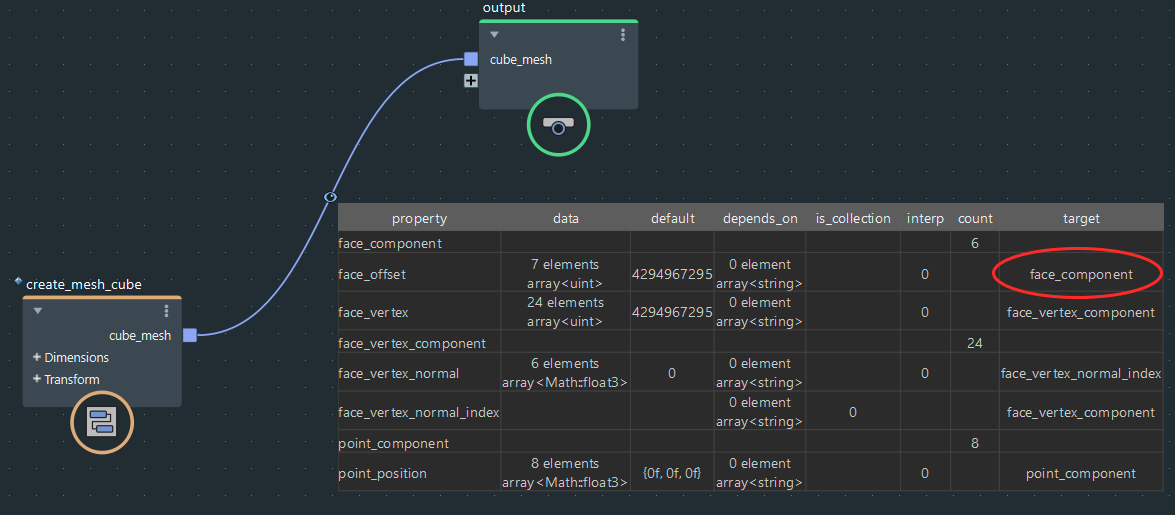This screenshot has width=1175, height=515.
Task: Open the three-dot menu on output node
Action: tap(623, 35)
